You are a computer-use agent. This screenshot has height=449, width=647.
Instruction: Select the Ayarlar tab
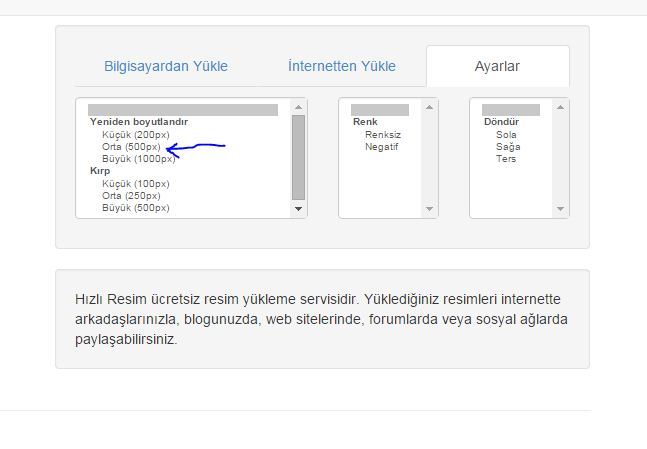498,66
